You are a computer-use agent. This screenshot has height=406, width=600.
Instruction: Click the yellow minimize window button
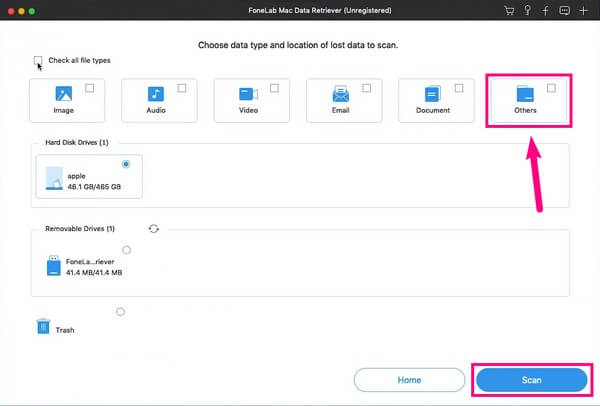point(21,11)
